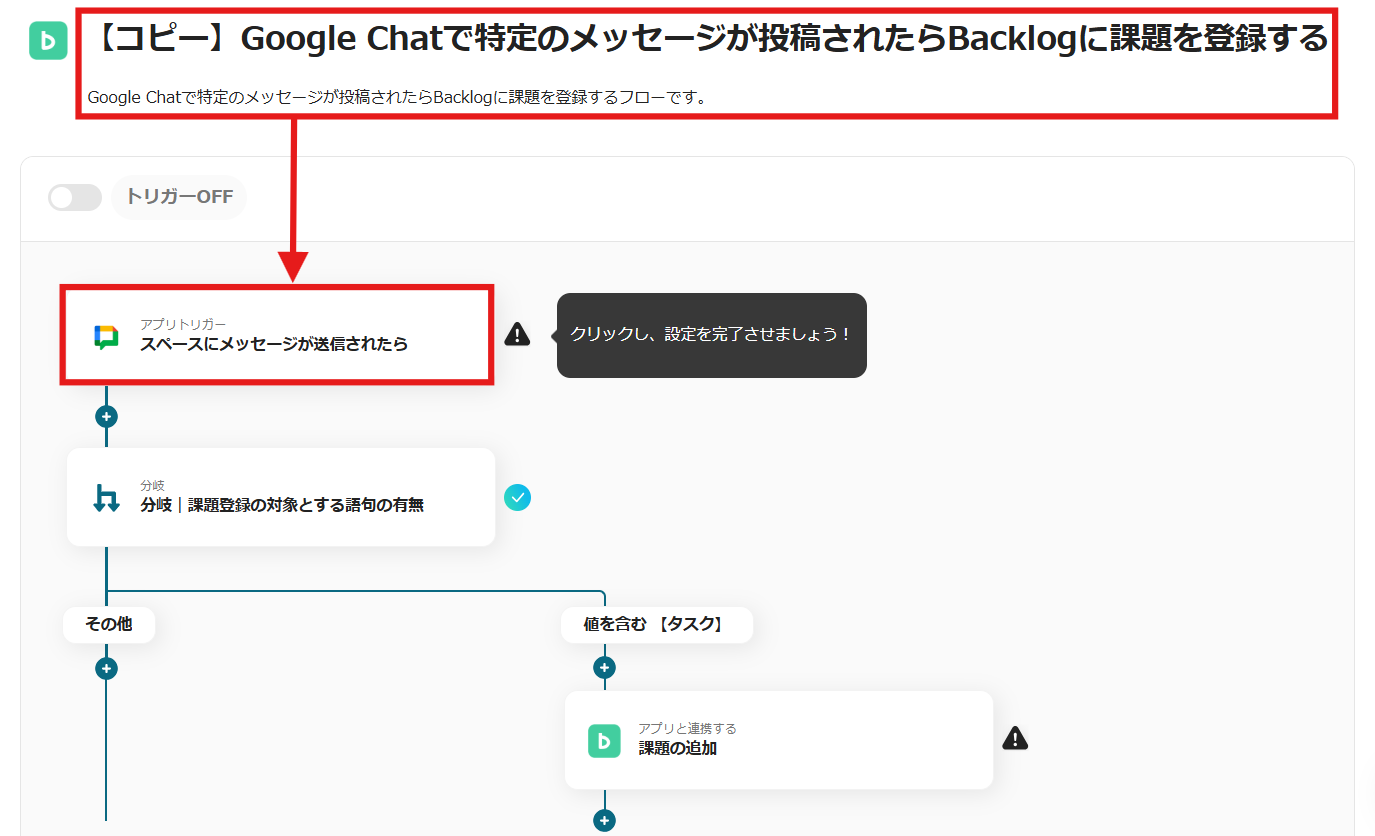Add a step with the plus under その他
The image size is (1375, 836).
click(x=106, y=668)
